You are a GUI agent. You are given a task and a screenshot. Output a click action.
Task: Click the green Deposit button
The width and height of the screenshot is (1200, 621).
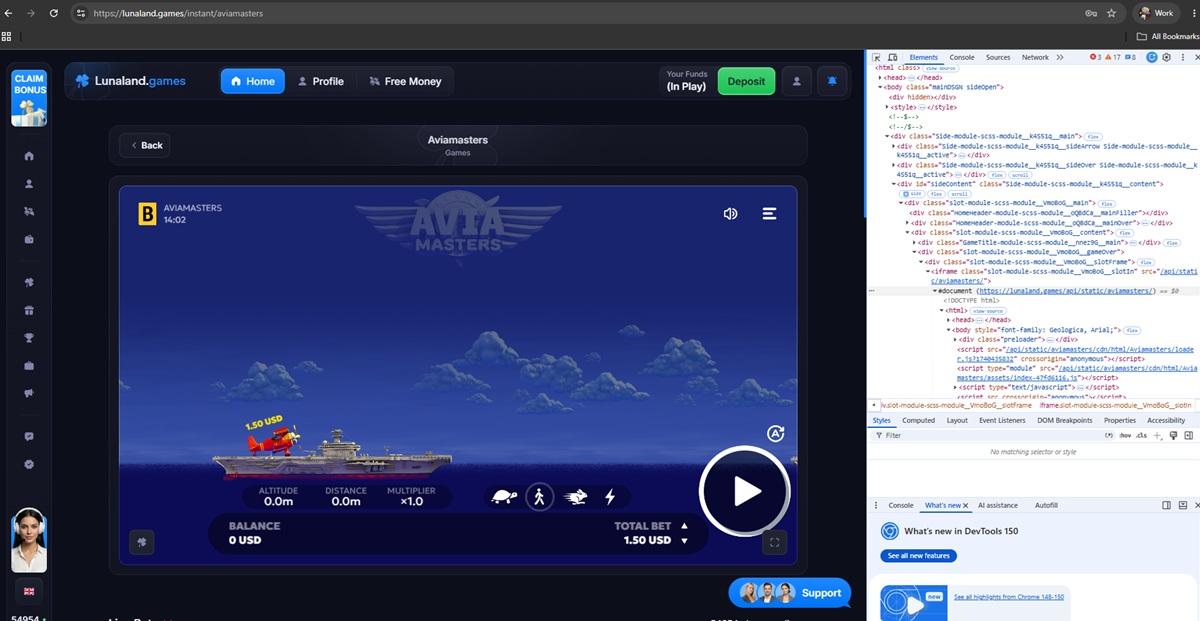(746, 81)
